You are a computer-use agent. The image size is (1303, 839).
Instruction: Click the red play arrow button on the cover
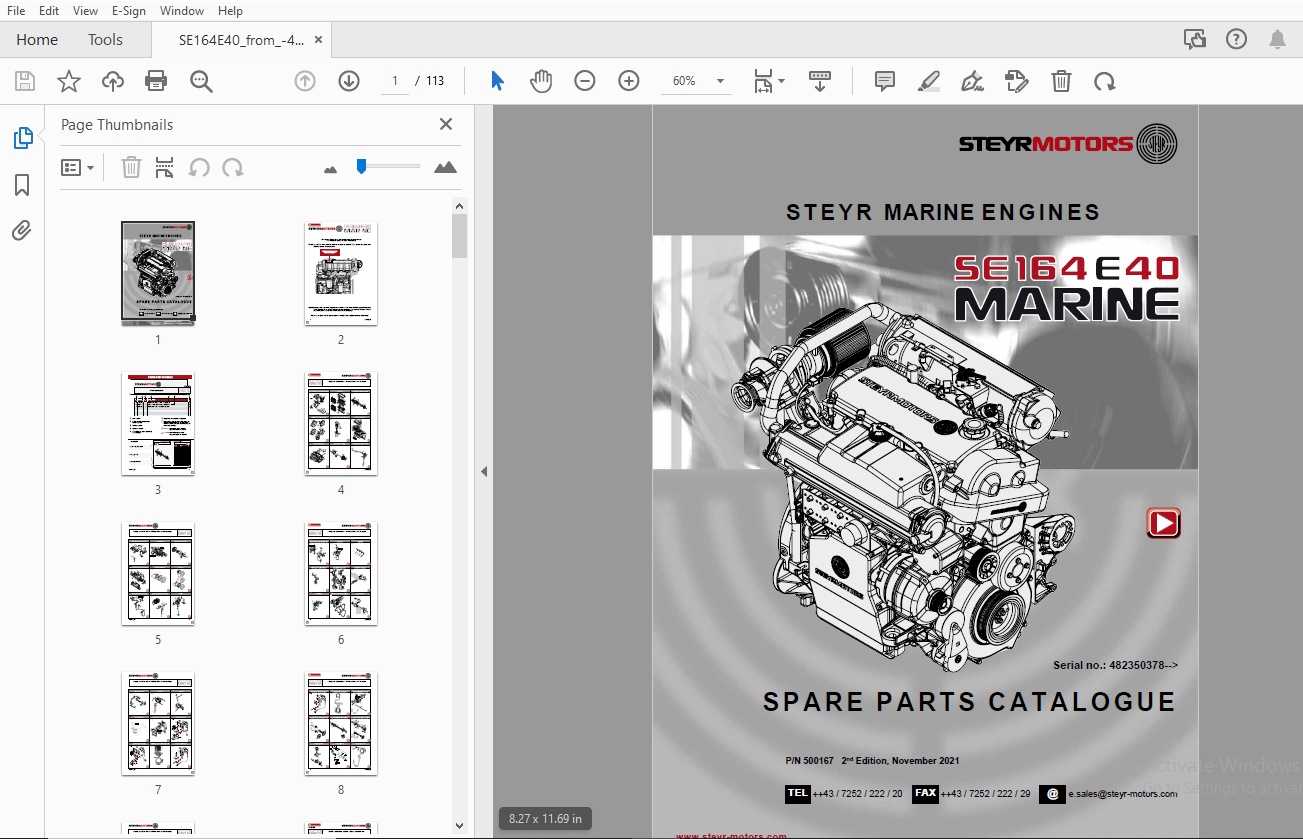1163,523
